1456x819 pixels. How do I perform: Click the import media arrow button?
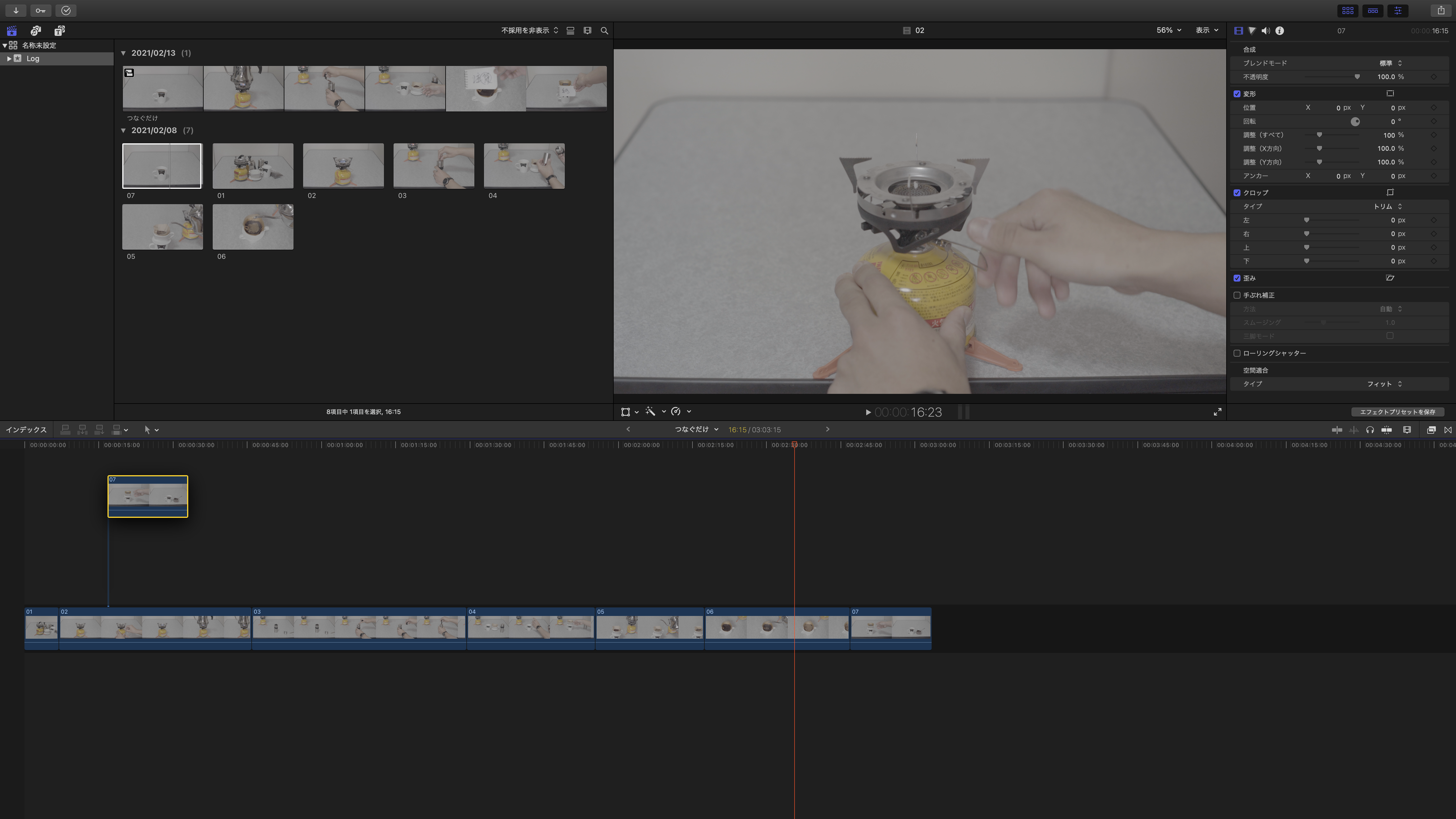[x=16, y=10]
